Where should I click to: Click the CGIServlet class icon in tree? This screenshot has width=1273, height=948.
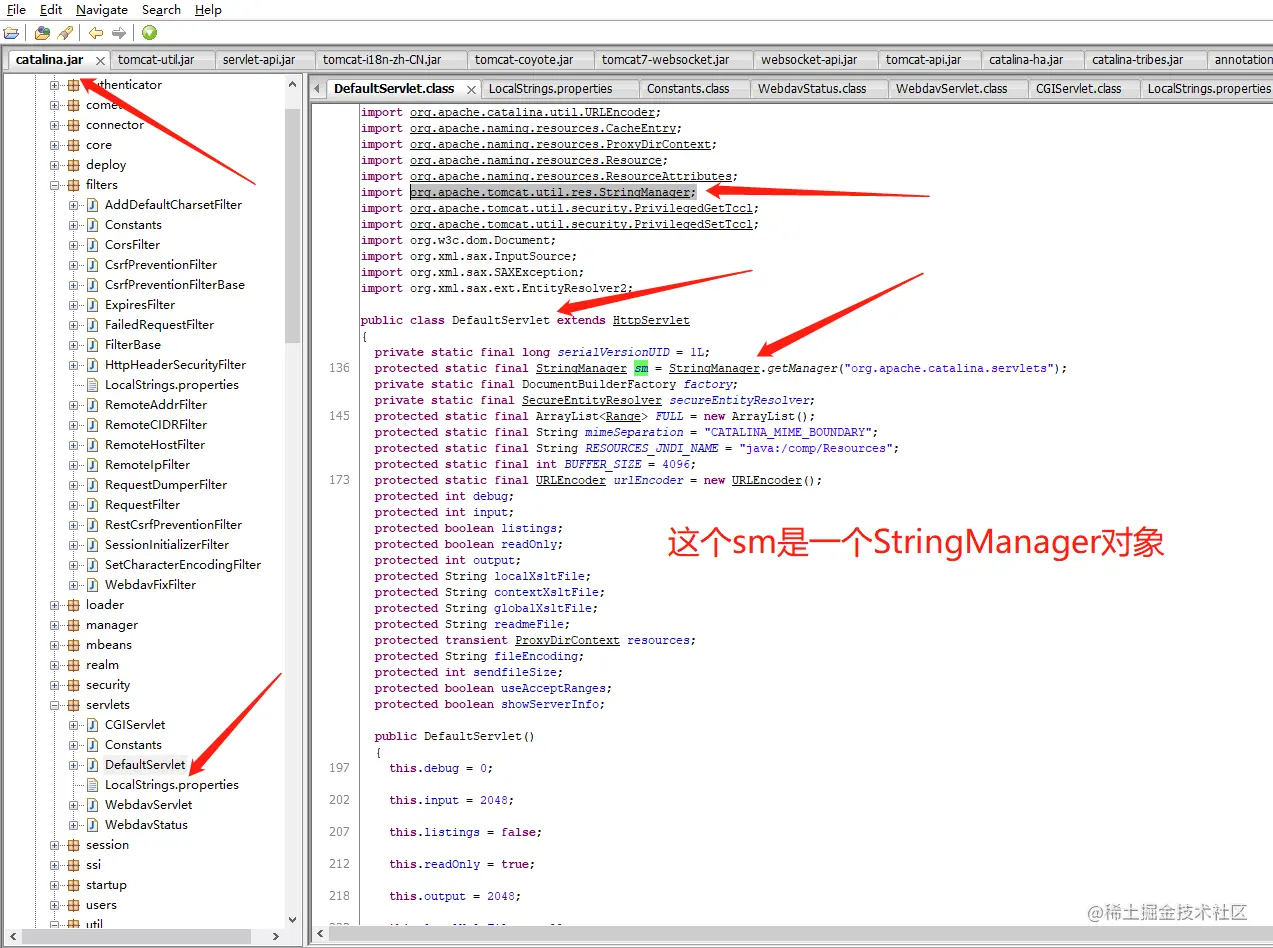pos(93,725)
